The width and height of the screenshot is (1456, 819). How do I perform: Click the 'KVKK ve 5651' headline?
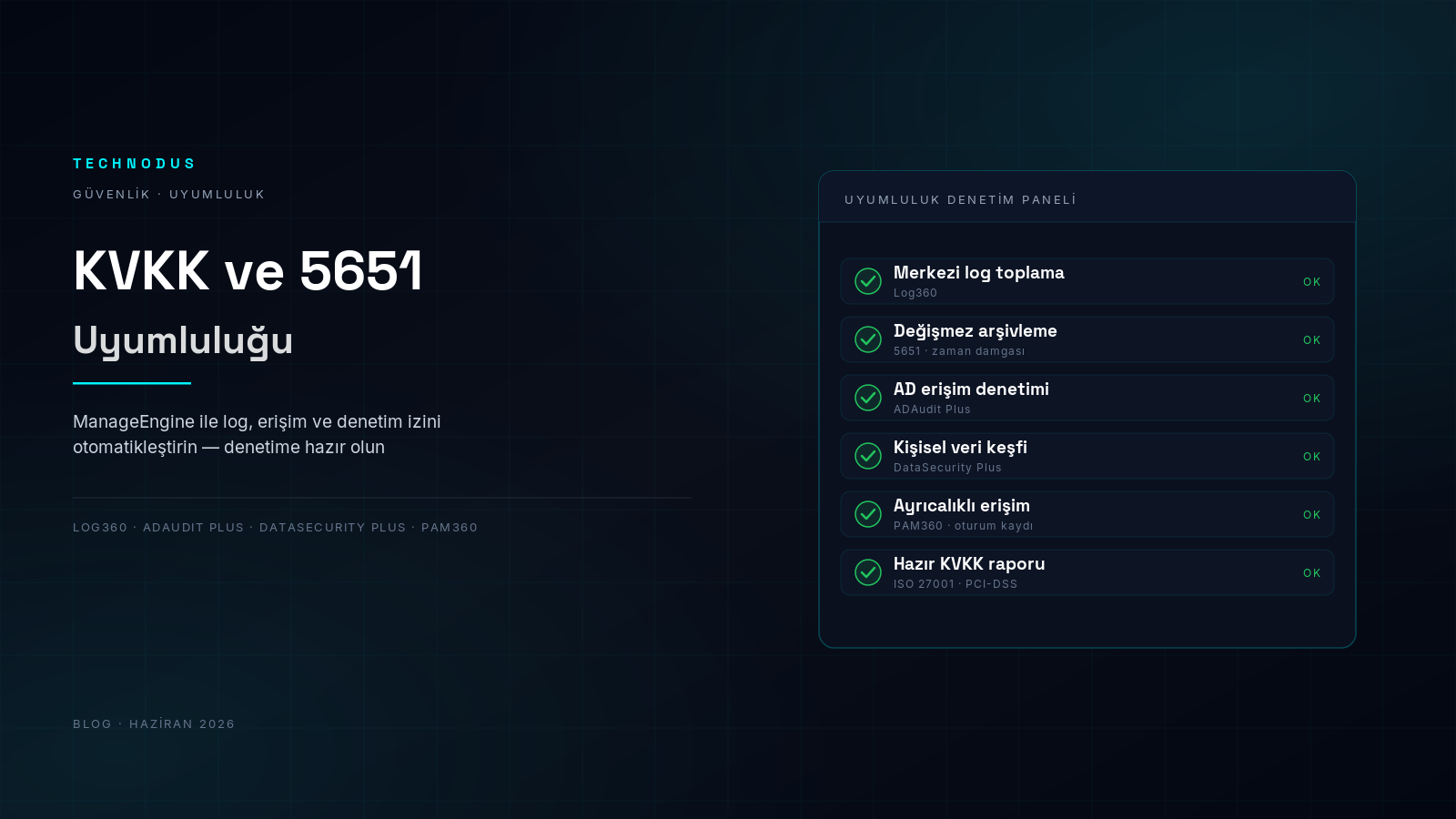click(x=248, y=270)
